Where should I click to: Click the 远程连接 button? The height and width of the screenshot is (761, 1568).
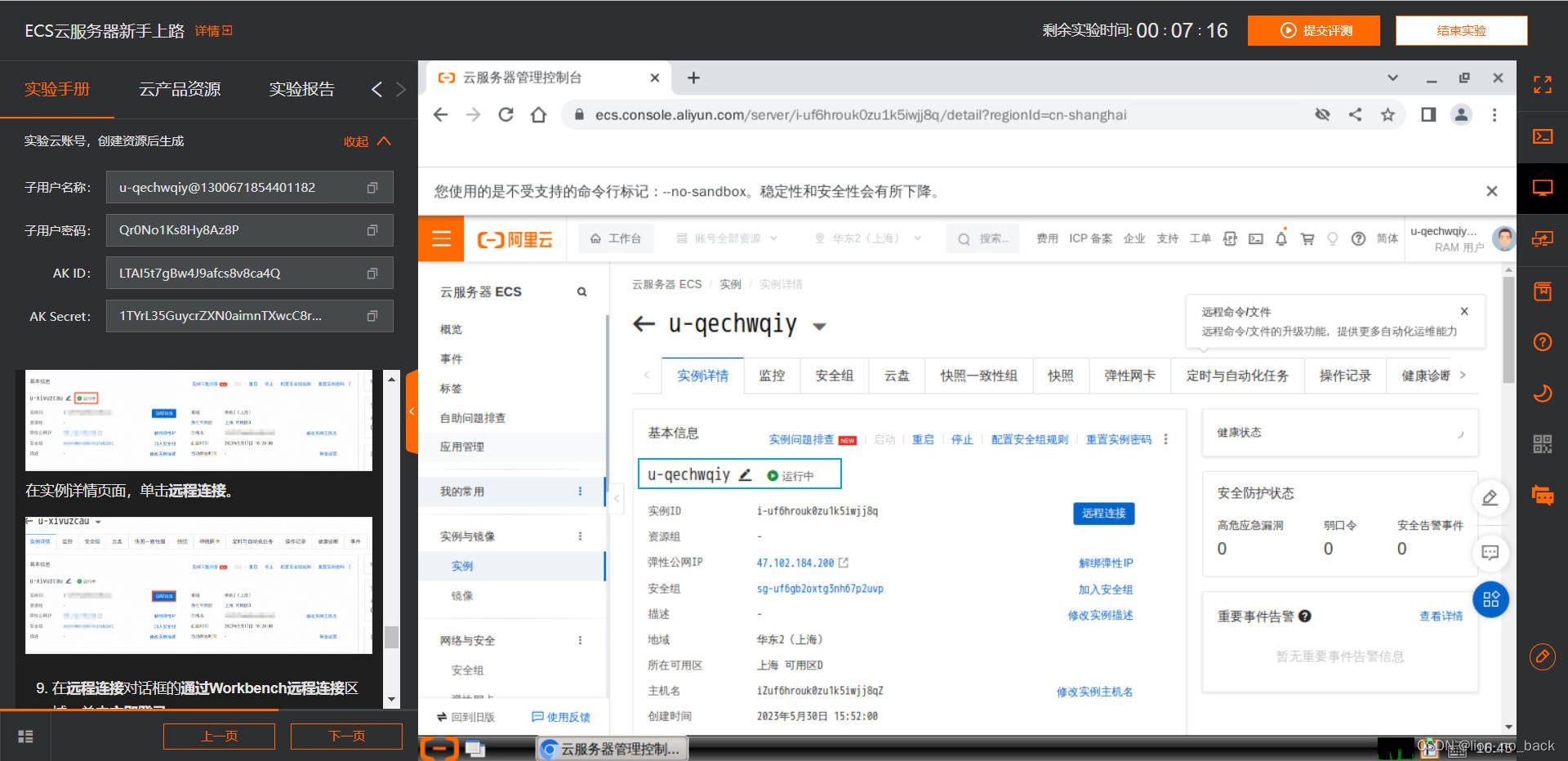click(x=1103, y=513)
